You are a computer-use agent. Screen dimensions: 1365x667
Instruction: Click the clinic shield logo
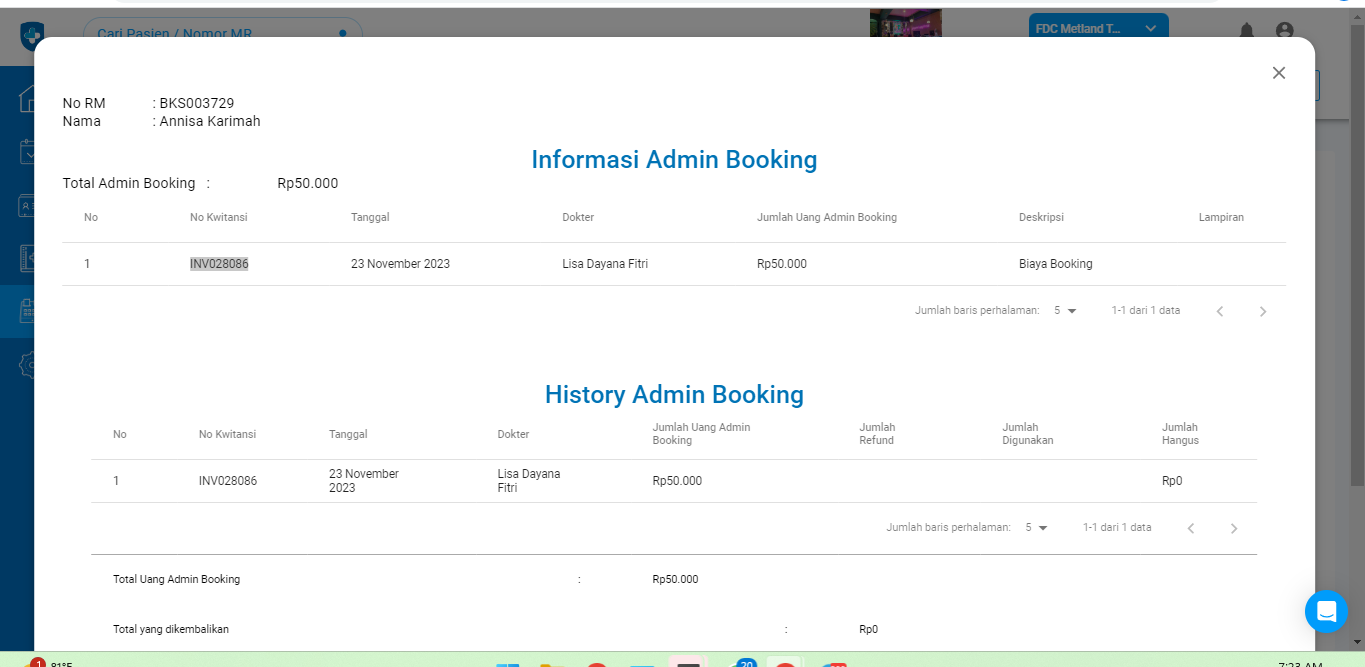(x=32, y=35)
